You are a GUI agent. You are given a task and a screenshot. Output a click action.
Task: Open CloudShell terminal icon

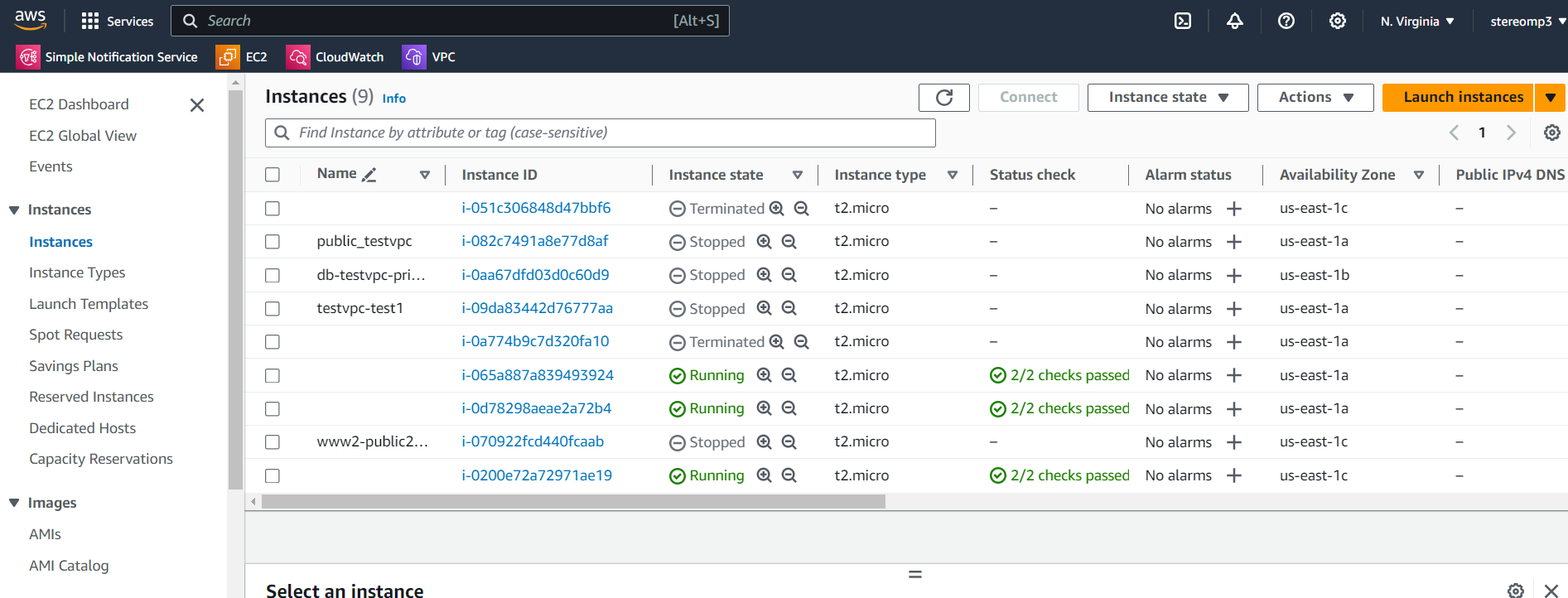point(1183,21)
